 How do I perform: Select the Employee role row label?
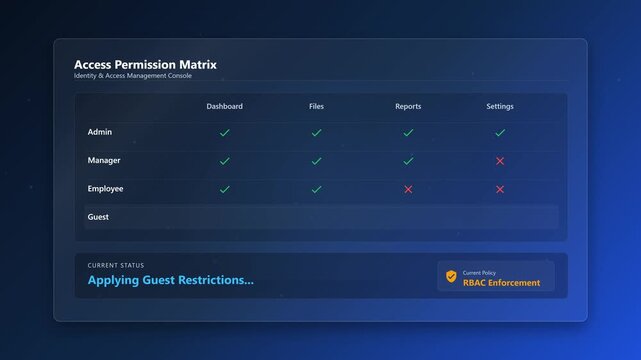click(105, 189)
